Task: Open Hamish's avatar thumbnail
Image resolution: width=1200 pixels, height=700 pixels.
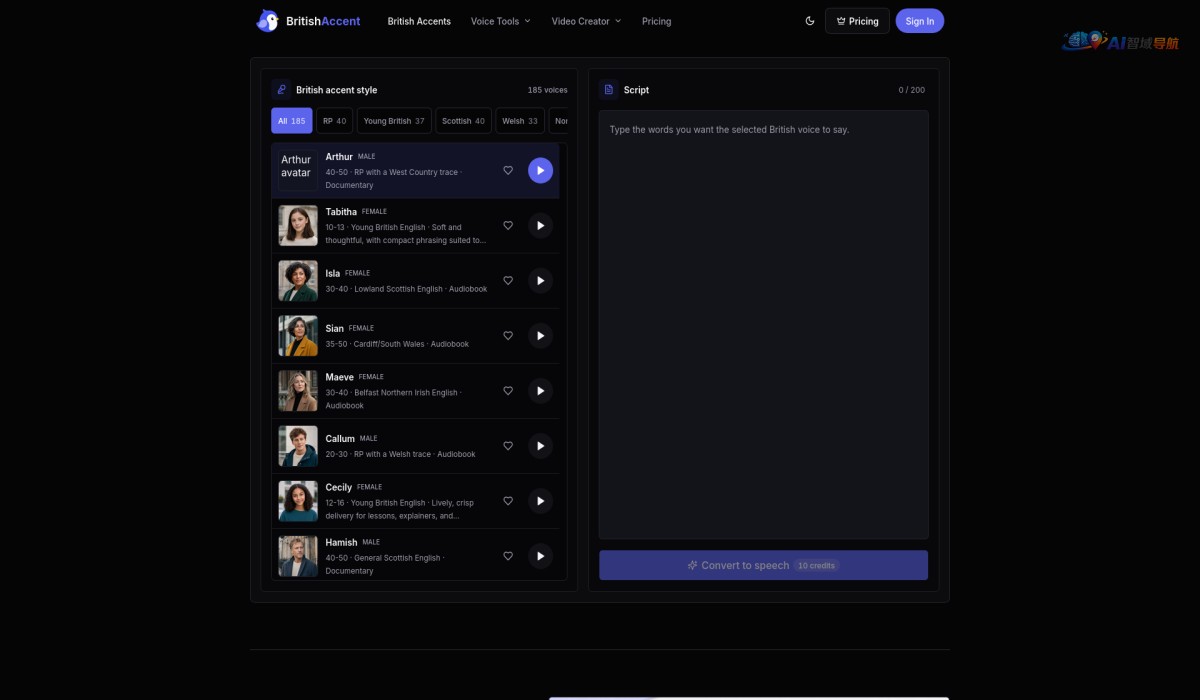Action: pyautogui.click(x=298, y=556)
